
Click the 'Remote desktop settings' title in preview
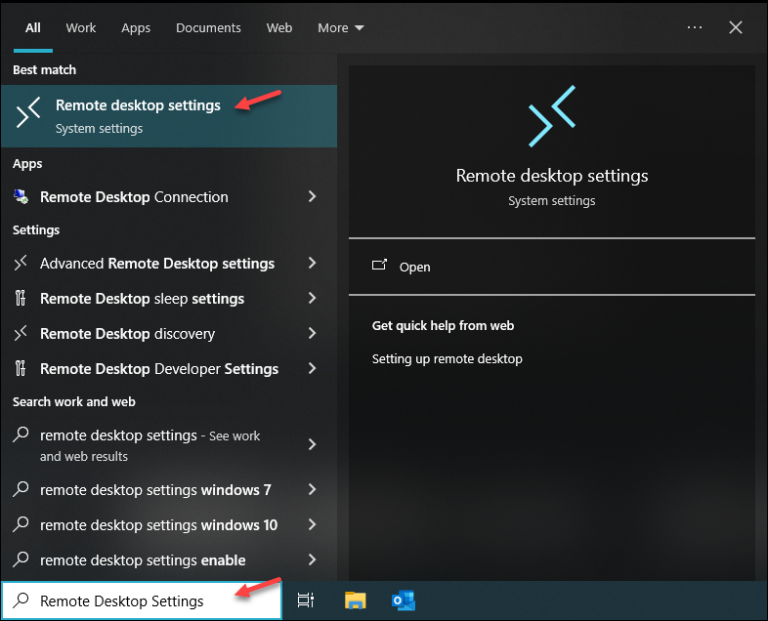click(552, 175)
